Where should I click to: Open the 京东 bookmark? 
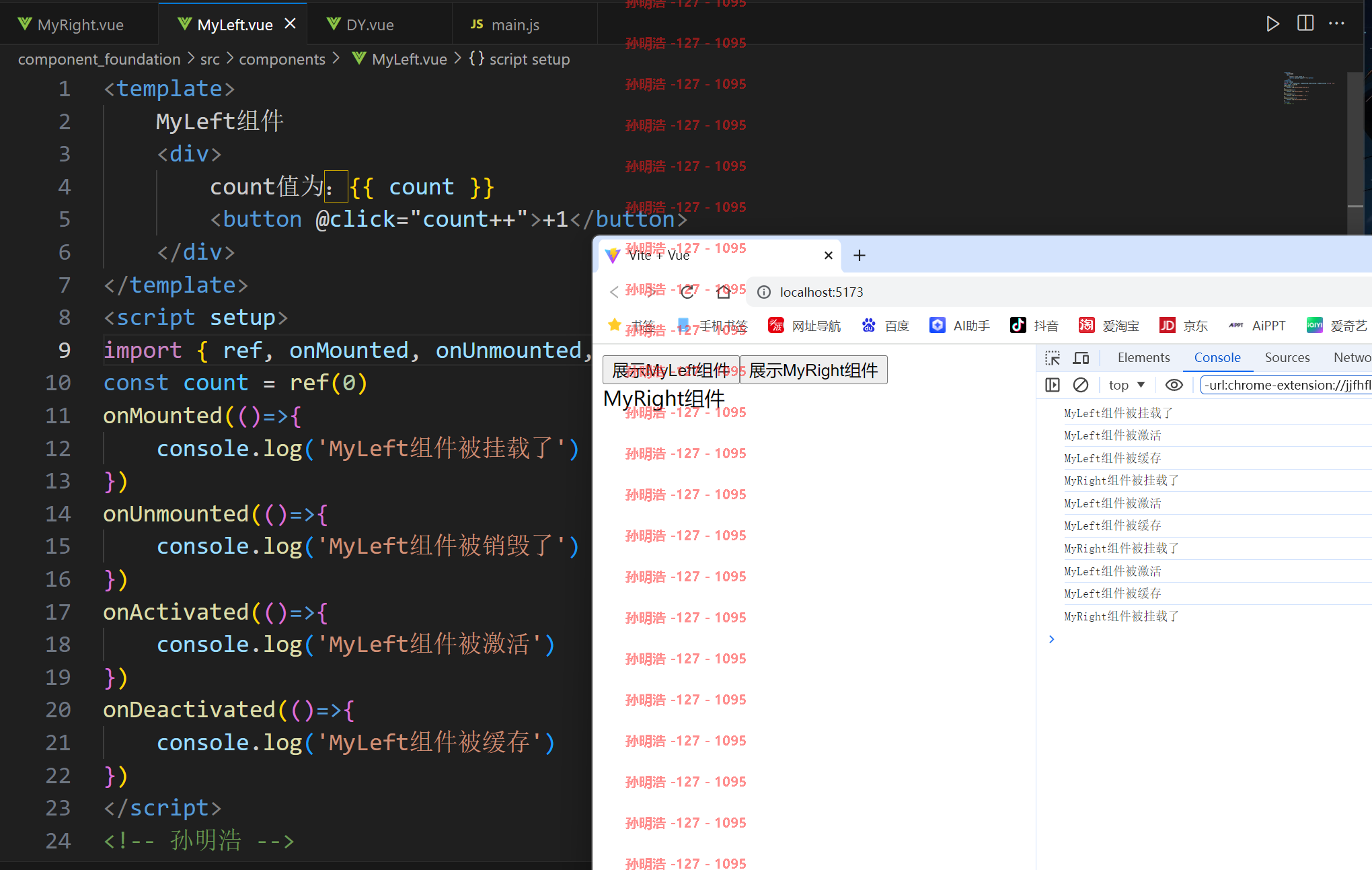click(1184, 326)
